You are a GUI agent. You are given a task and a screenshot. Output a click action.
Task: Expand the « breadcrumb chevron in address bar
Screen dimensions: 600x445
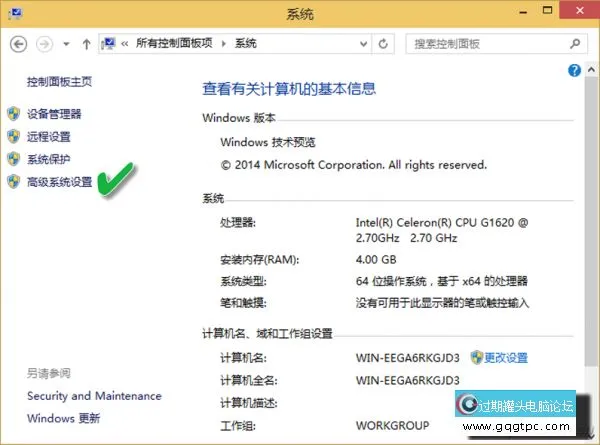coord(125,44)
